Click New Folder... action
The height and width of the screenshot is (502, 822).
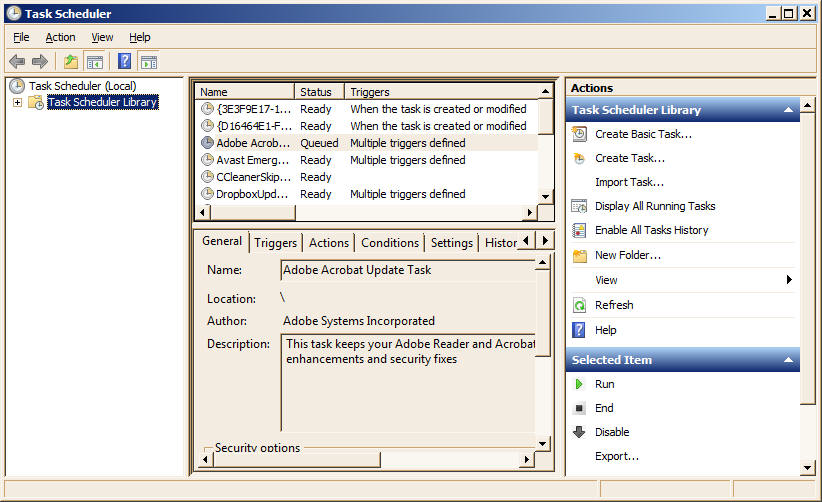(x=628, y=255)
